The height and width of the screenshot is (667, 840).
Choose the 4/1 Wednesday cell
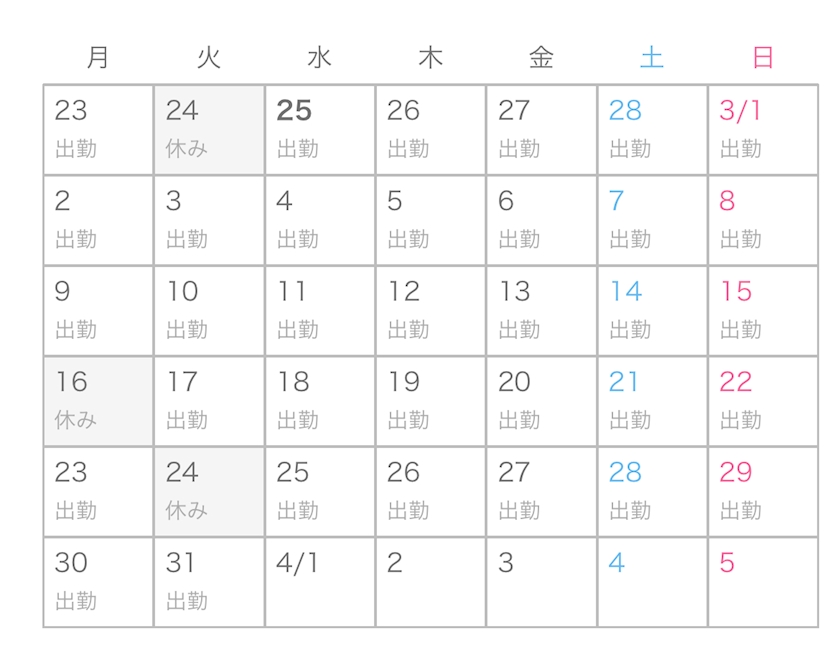tap(320, 582)
